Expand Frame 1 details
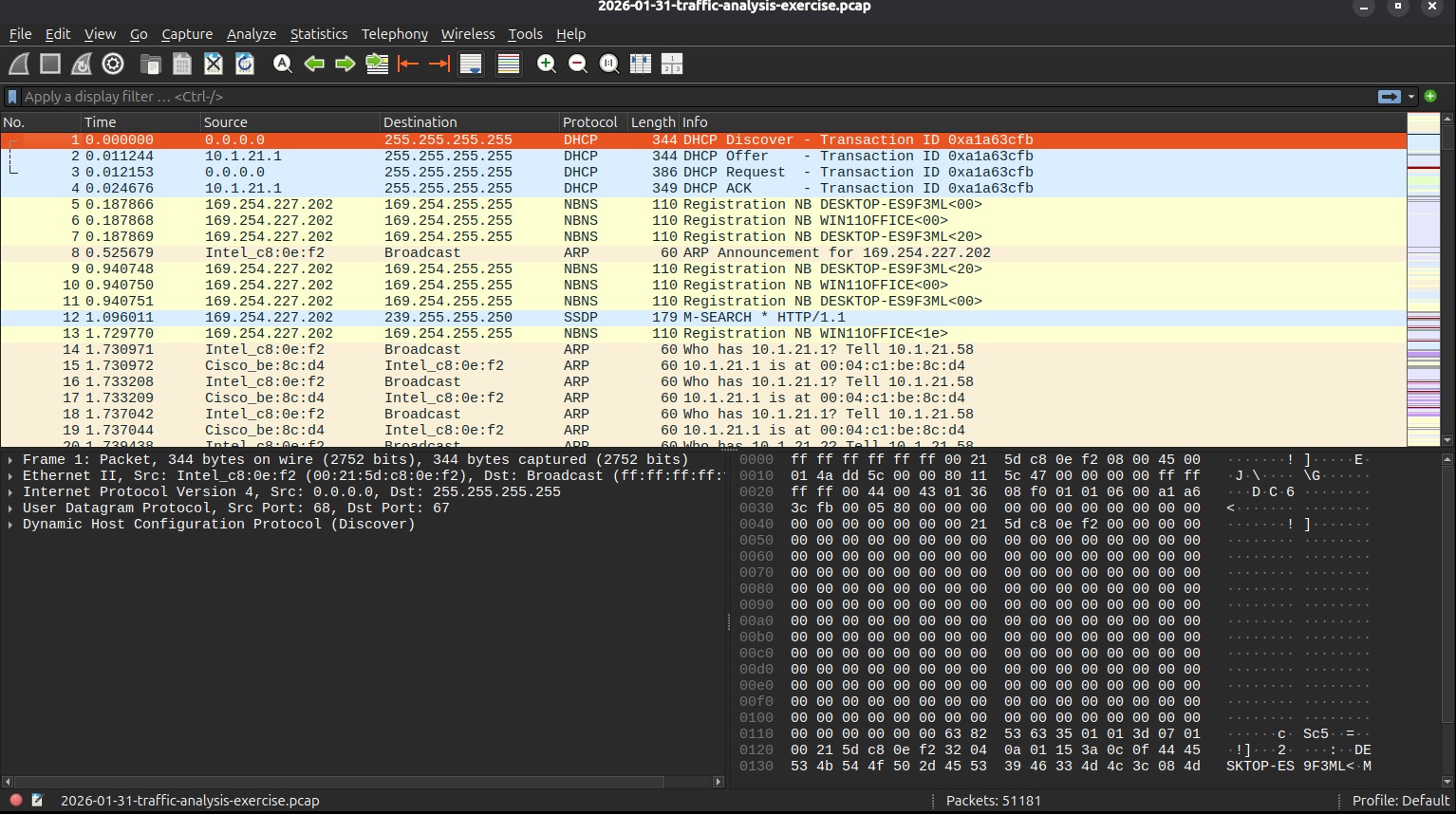1456x814 pixels. 10,459
